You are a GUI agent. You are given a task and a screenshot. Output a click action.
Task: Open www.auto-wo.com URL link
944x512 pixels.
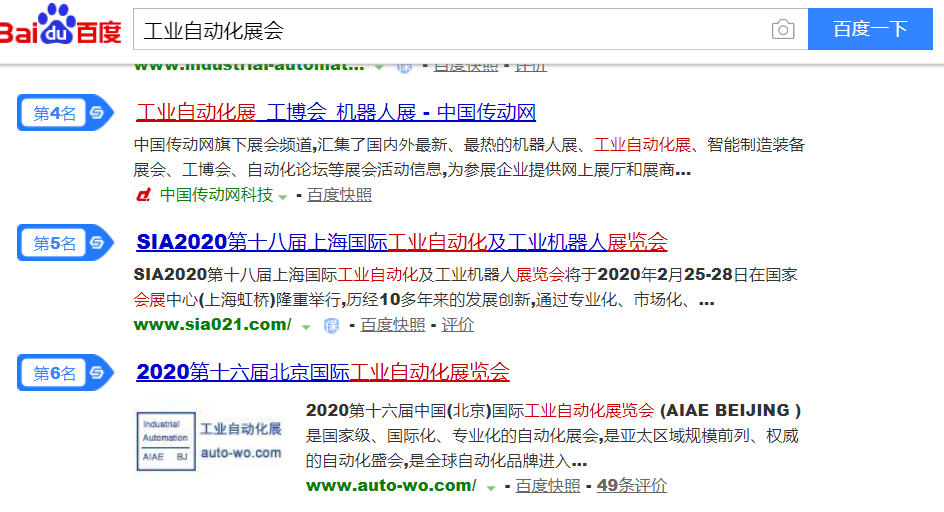point(391,485)
